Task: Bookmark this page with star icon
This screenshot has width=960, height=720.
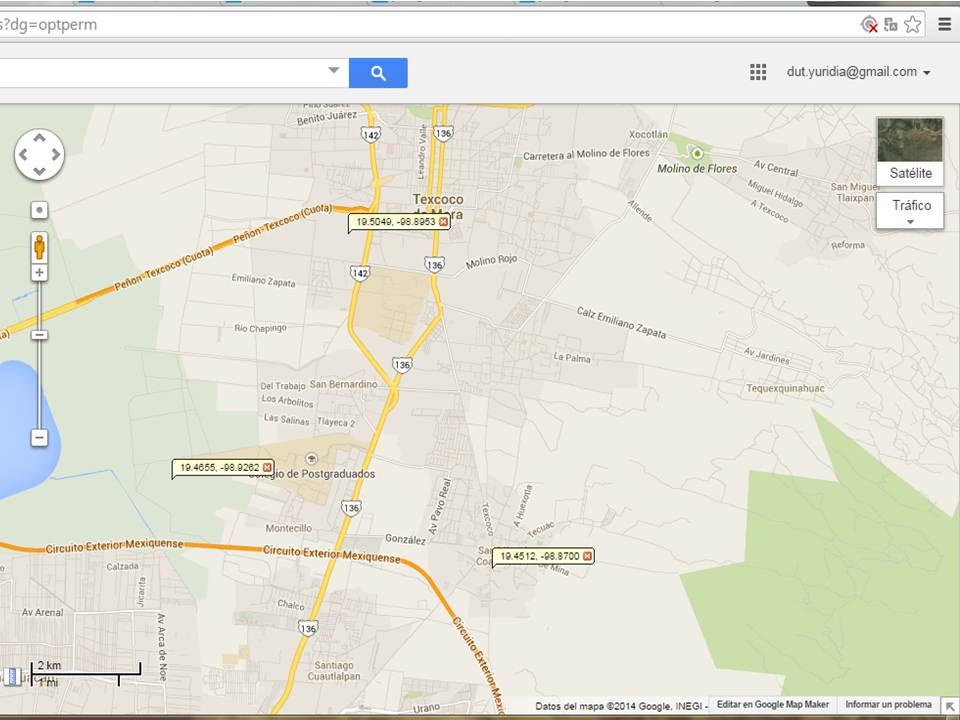Action: pos(912,25)
